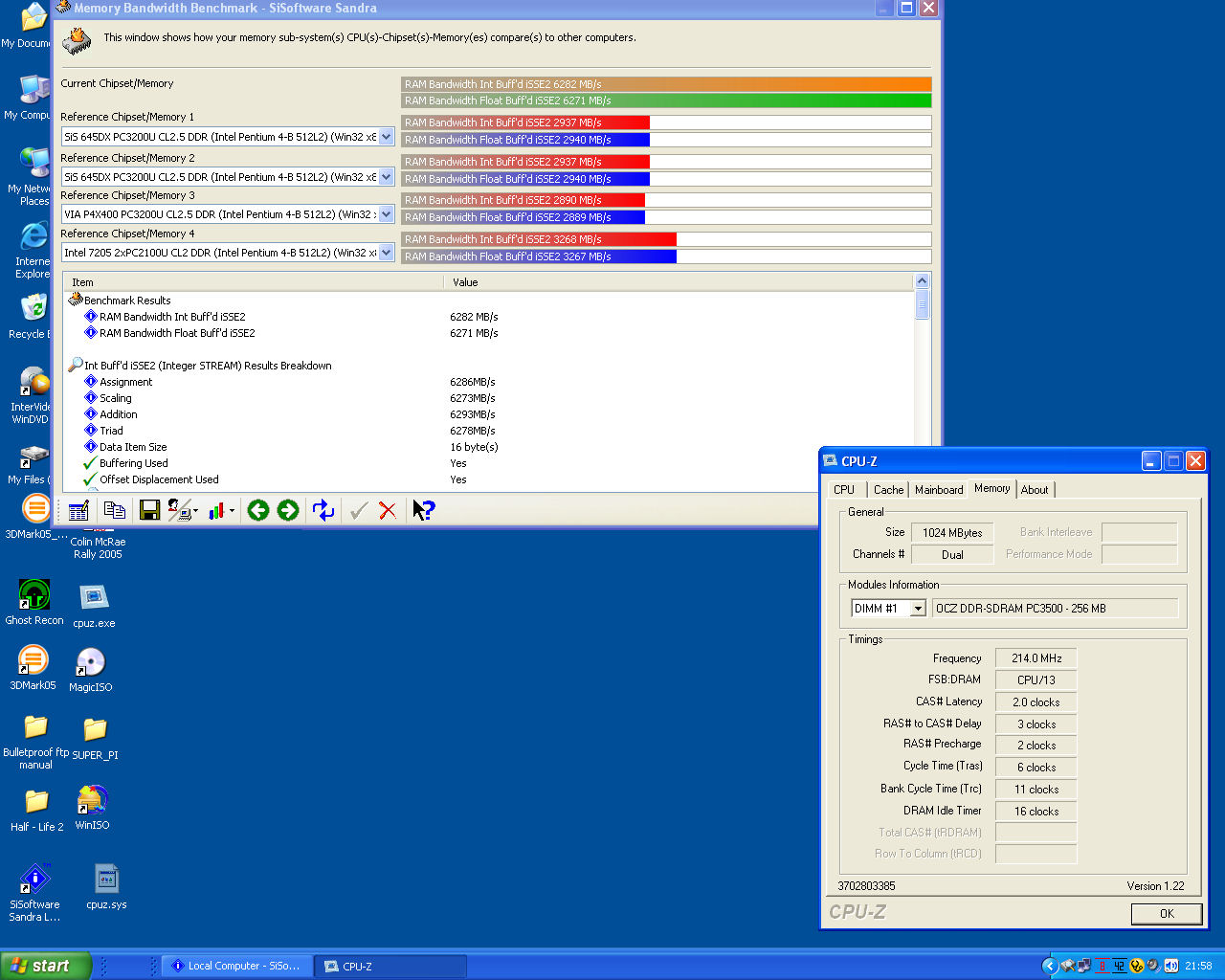1225x980 pixels.
Task: Click the Save floppy disk toolbar icon
Action: (149, 511)
